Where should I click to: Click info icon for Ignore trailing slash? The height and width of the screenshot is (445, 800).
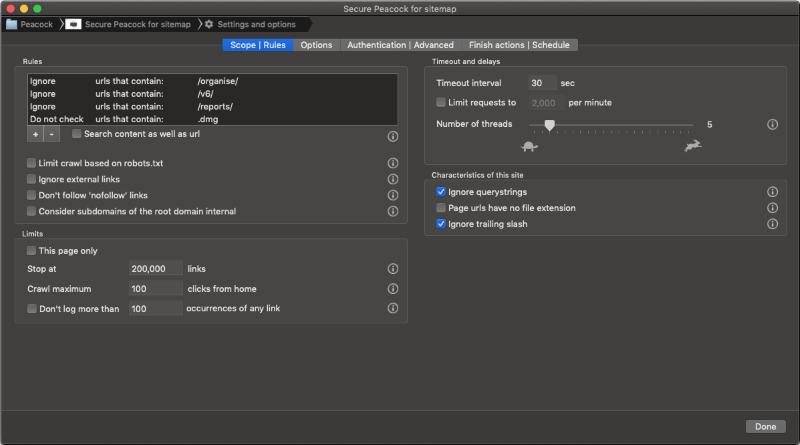click(x=772, y=224)
